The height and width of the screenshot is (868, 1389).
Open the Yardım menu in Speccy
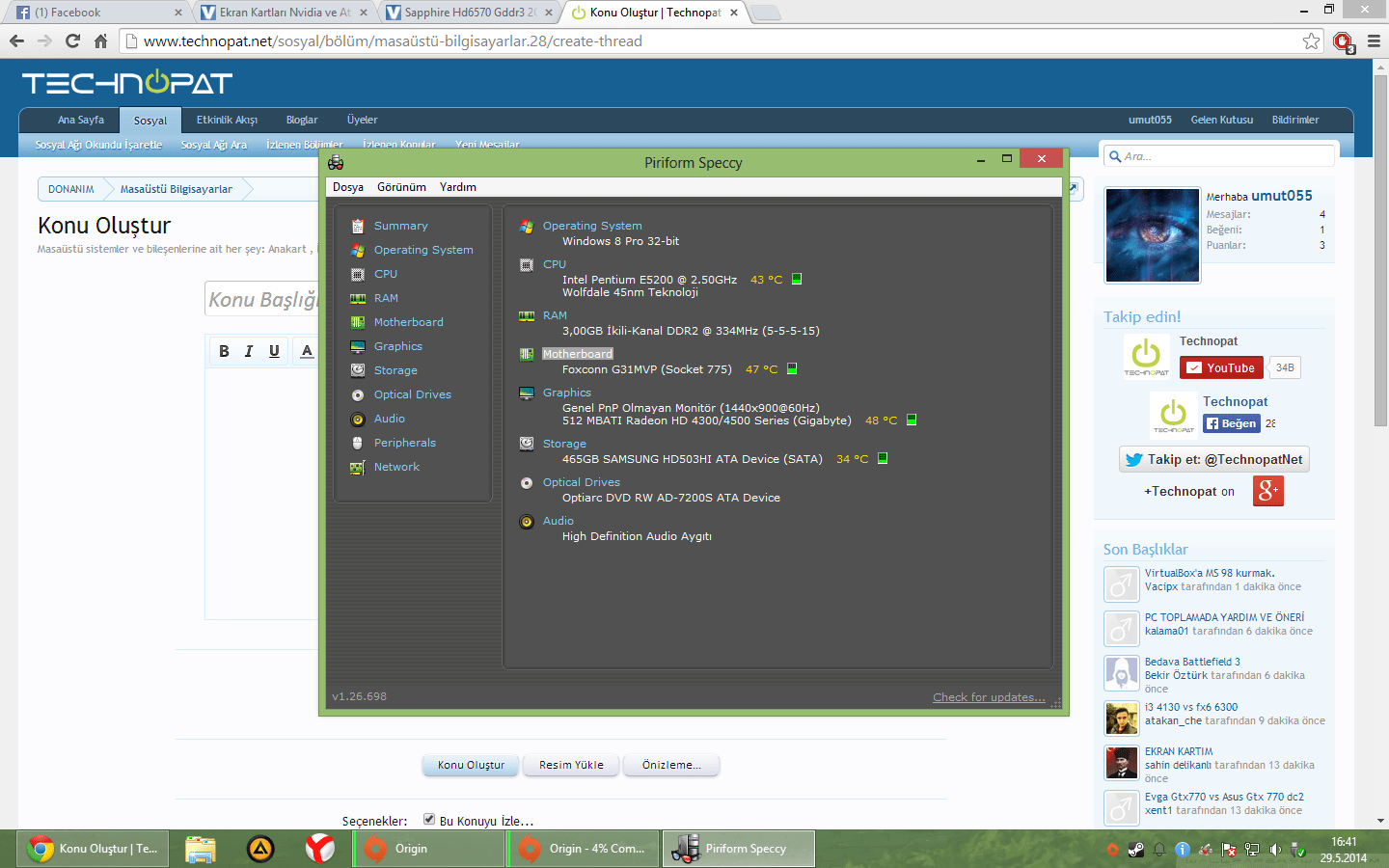click(458, 187)
